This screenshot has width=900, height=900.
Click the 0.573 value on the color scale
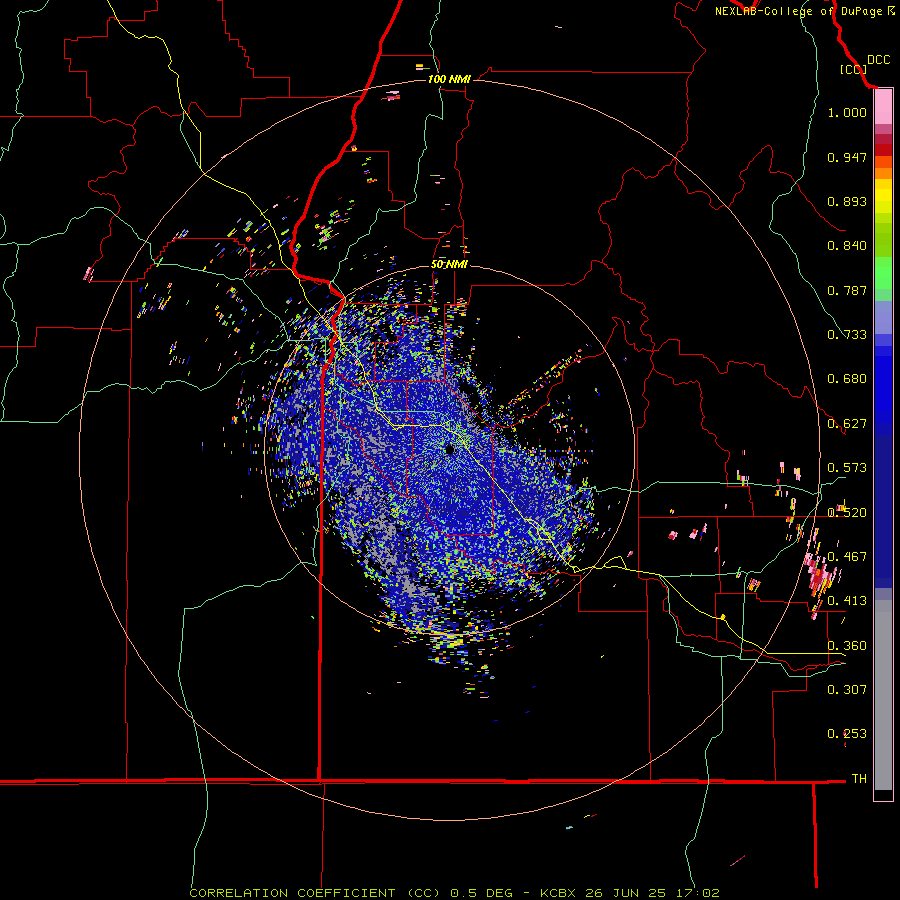847,468
